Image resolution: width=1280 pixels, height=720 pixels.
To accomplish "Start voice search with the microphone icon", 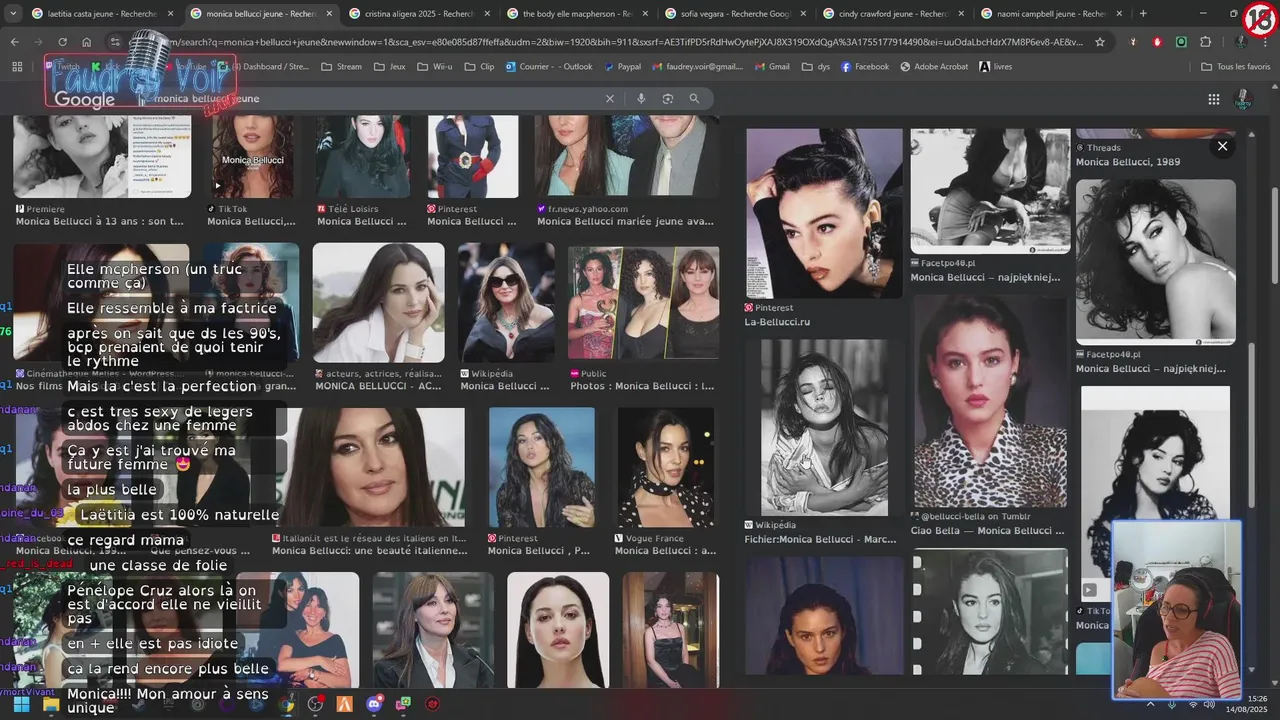I will click(x=641, y=99).
